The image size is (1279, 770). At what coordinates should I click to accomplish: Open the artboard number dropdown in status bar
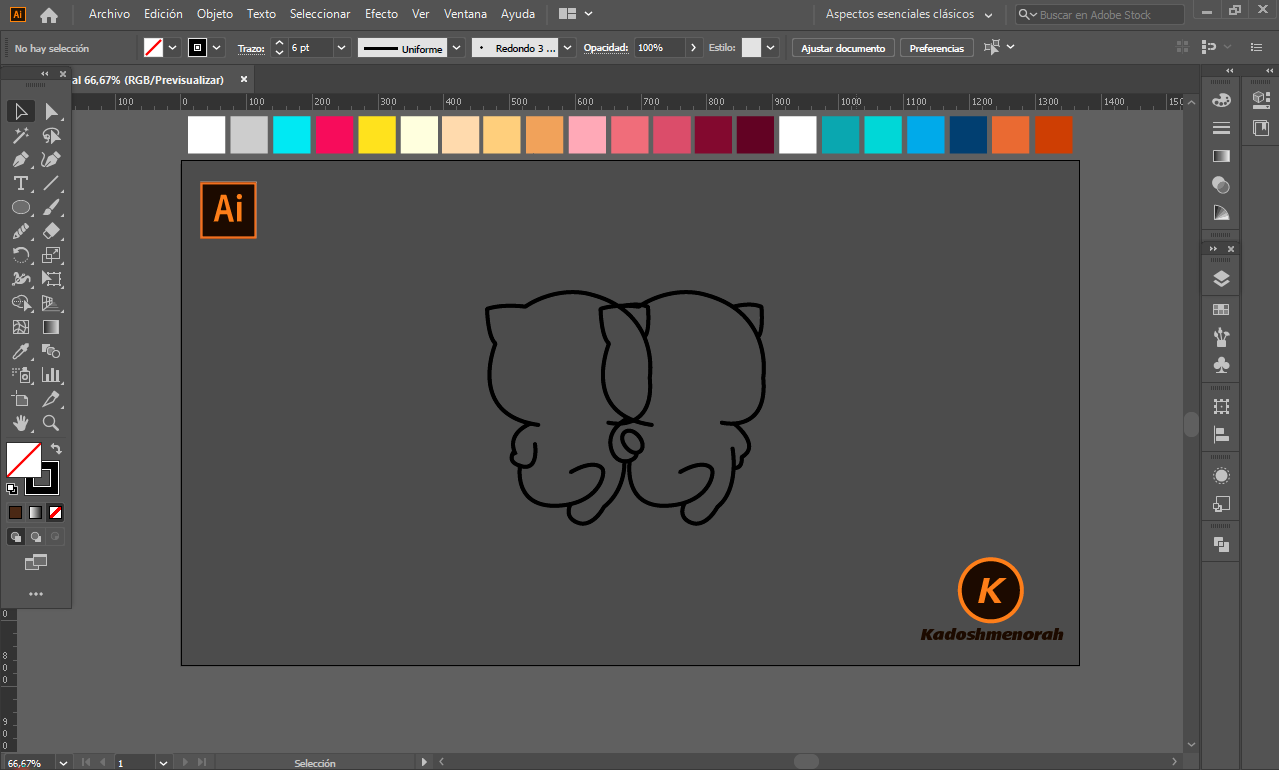(163, 763)
